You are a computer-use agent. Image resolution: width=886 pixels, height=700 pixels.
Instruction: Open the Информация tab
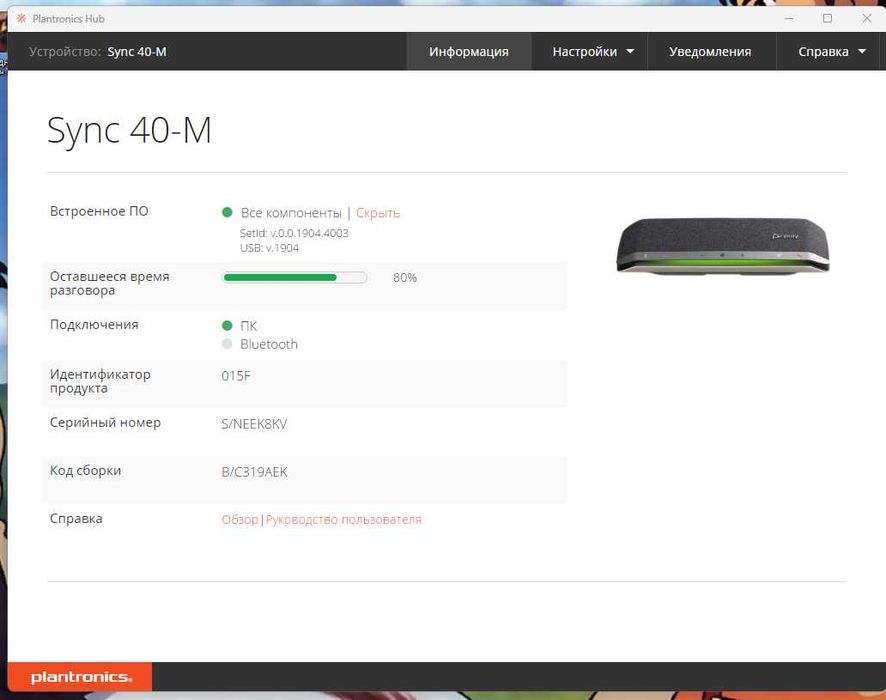(468, 51)
